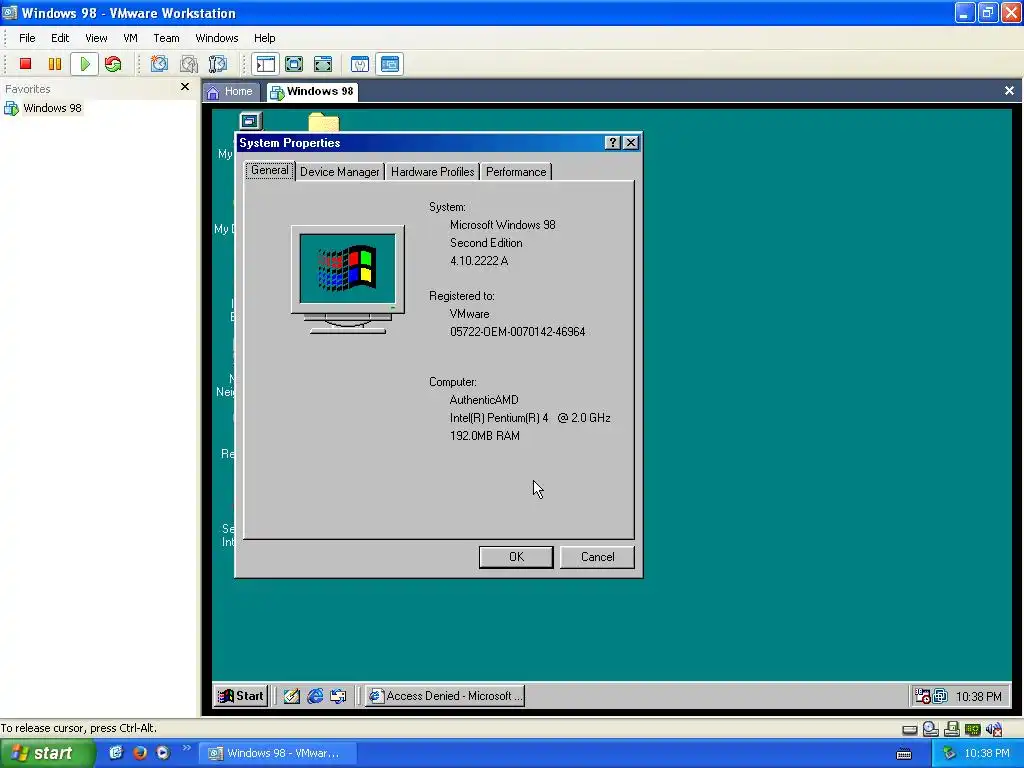Click the Outlook Express quick launch icon beside IE
This screenshot has width=1024, height=768.
(338, 696)
